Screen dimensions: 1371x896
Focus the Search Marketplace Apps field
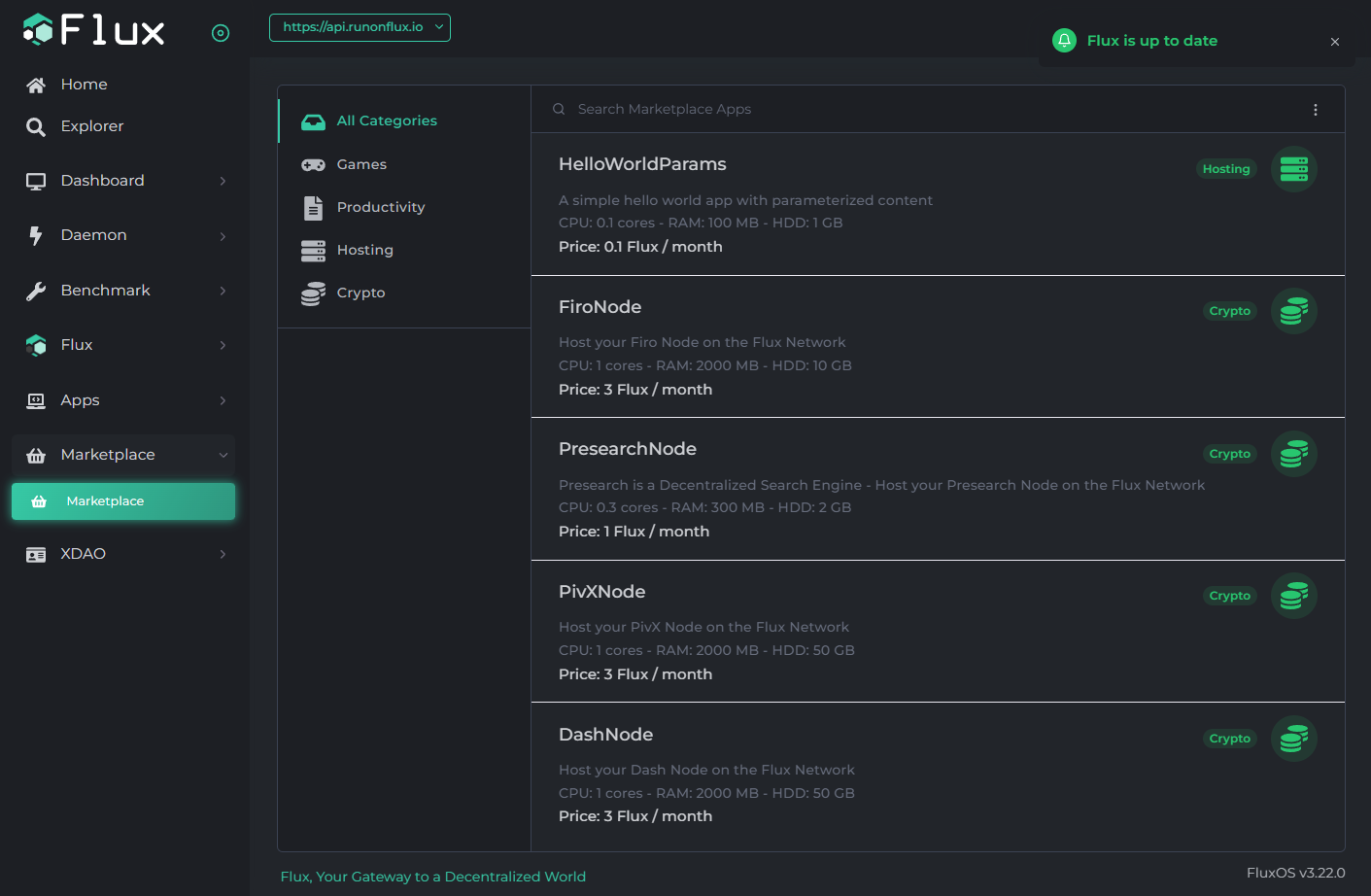[x=923, y=109]
